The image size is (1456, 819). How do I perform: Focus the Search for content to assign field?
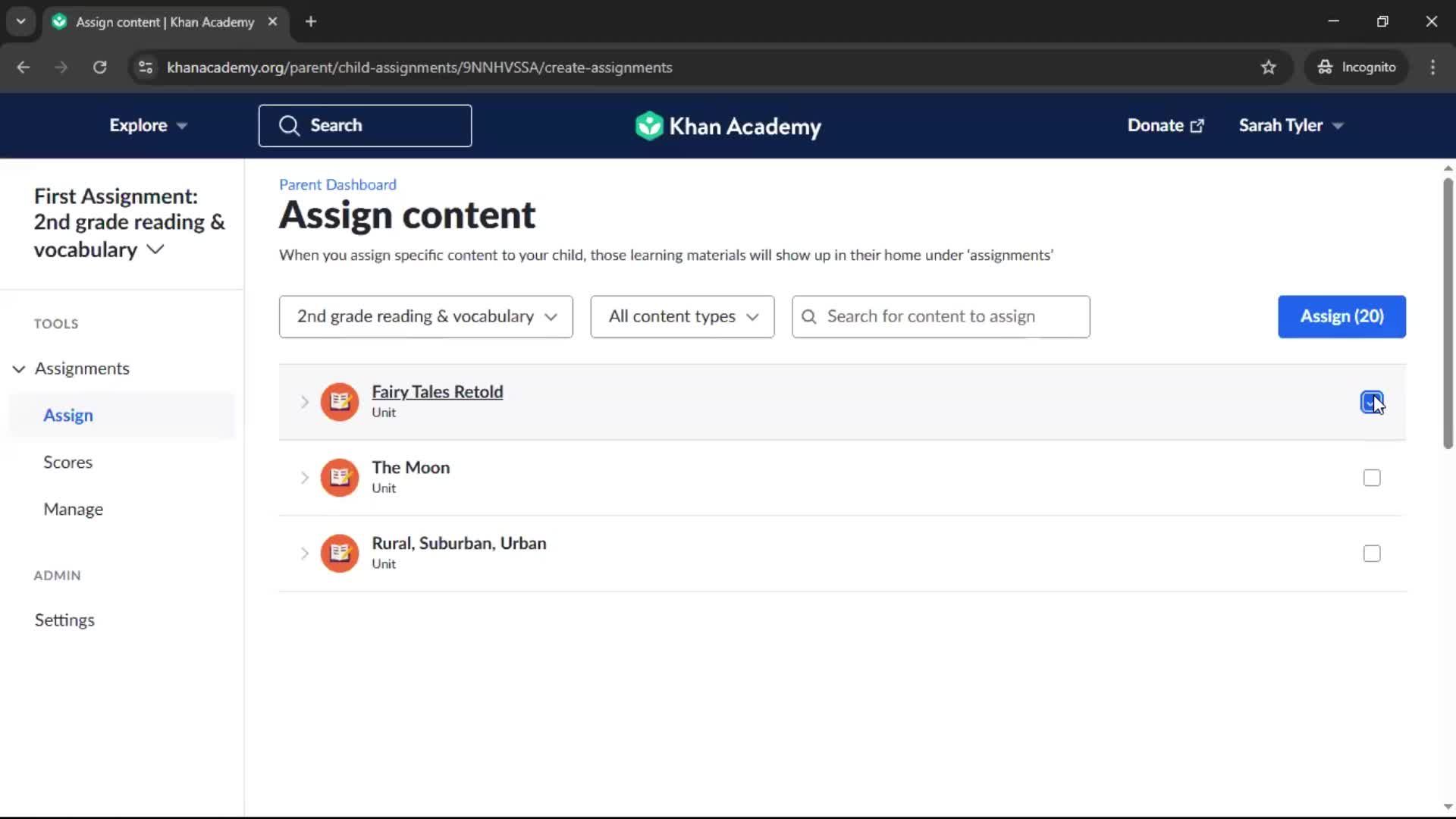[x=940, y=317]
